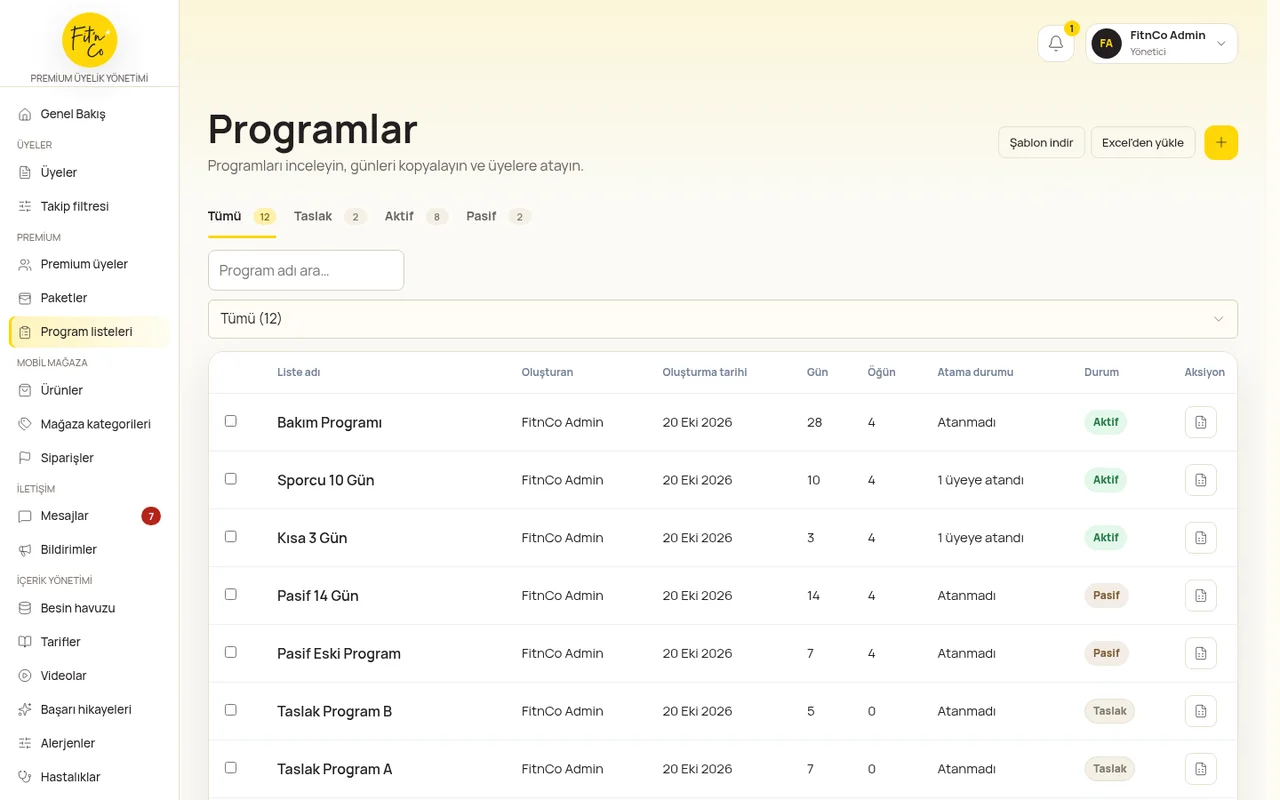This screenshot has width=1280, height=800.
Task: Tick the checkbox for Sporcu 10 Gün
Action: pos(231,479)
